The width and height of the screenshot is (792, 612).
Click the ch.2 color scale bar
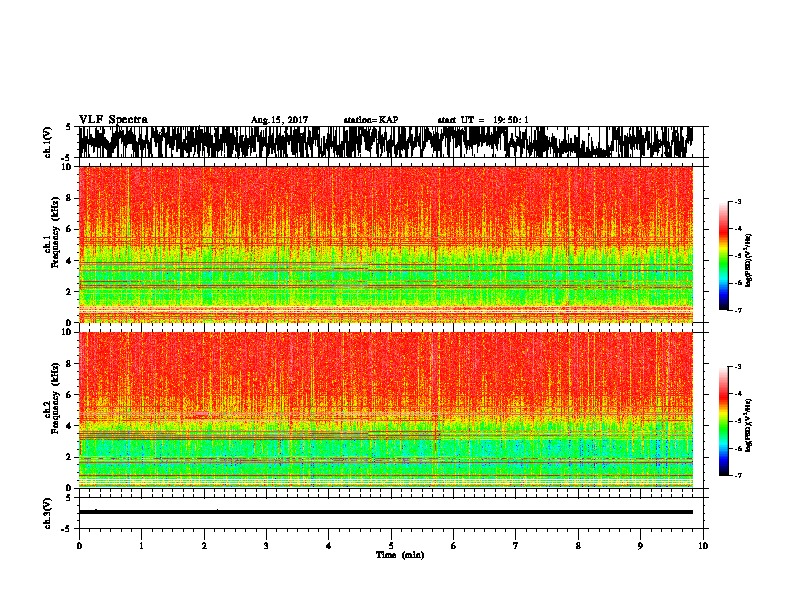[723, 421]
